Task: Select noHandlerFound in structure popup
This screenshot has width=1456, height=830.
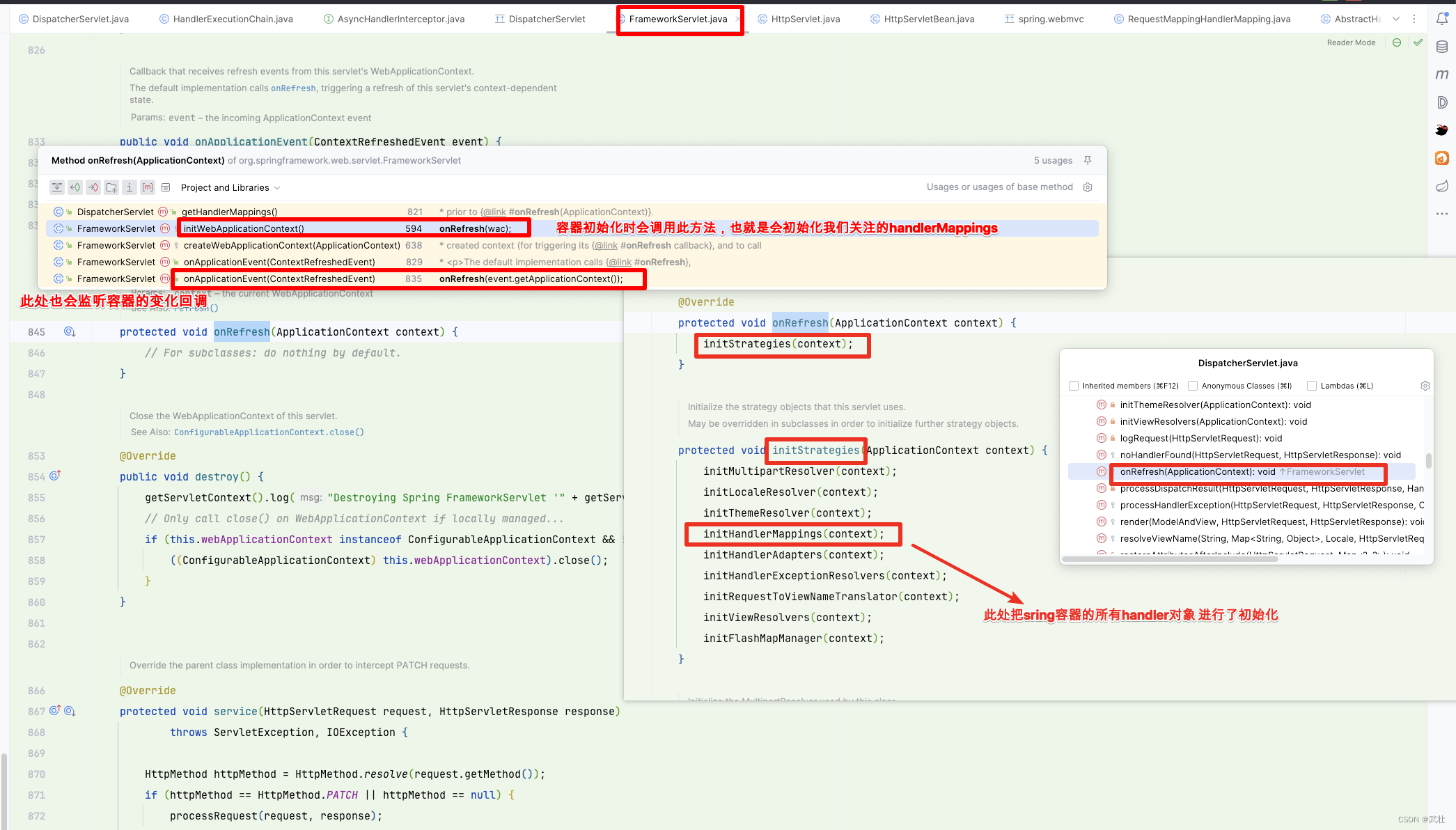Action: [1242, 455]
